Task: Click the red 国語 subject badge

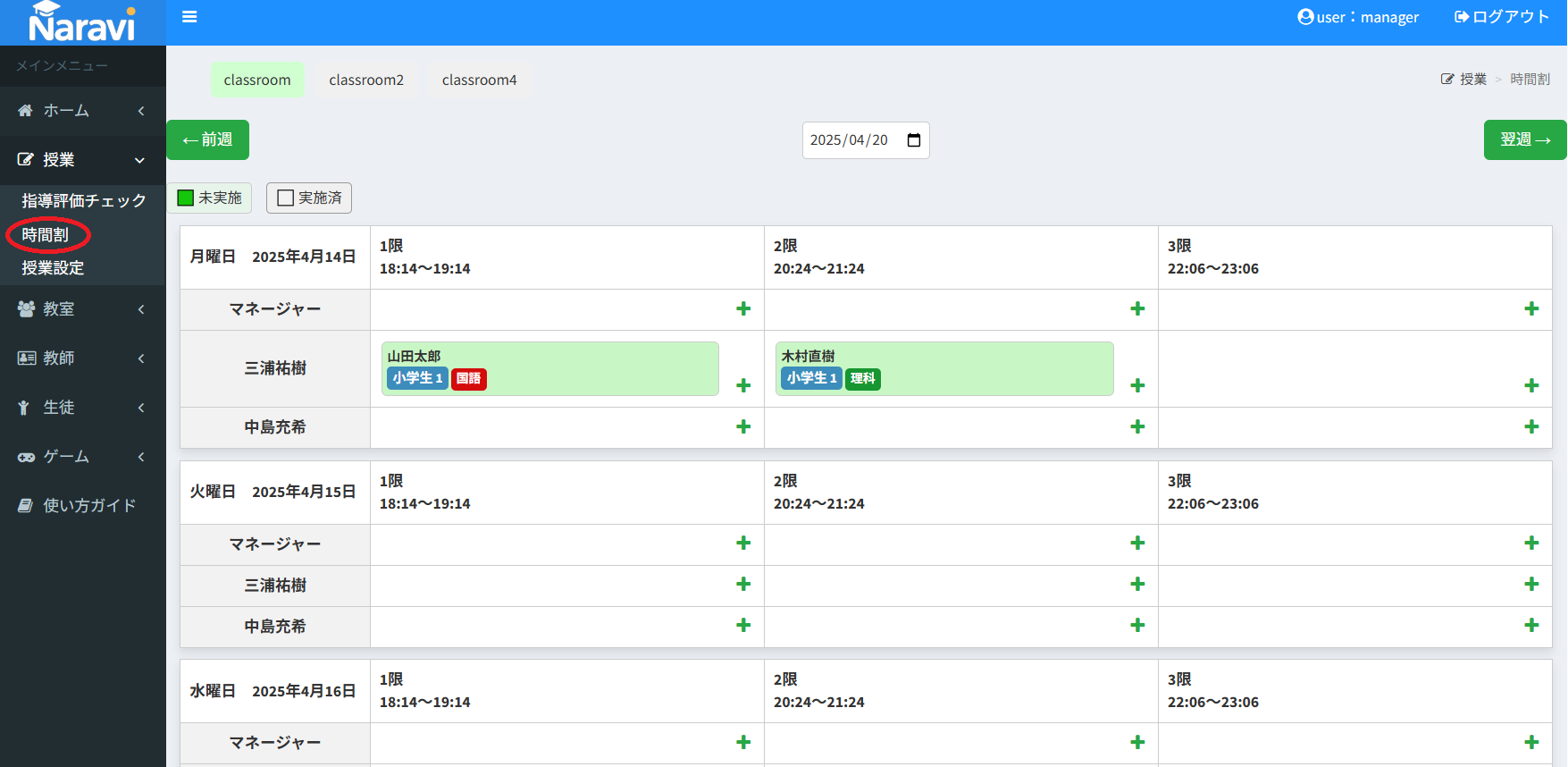Action: 469,379
